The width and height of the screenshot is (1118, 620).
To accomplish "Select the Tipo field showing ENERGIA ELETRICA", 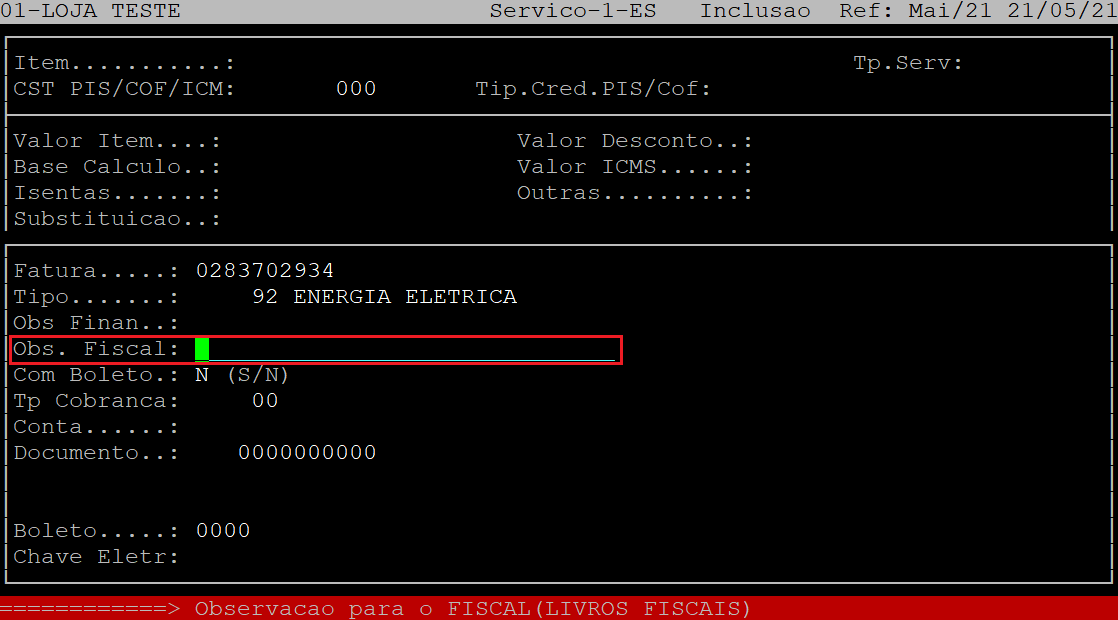I will (385, 297).
